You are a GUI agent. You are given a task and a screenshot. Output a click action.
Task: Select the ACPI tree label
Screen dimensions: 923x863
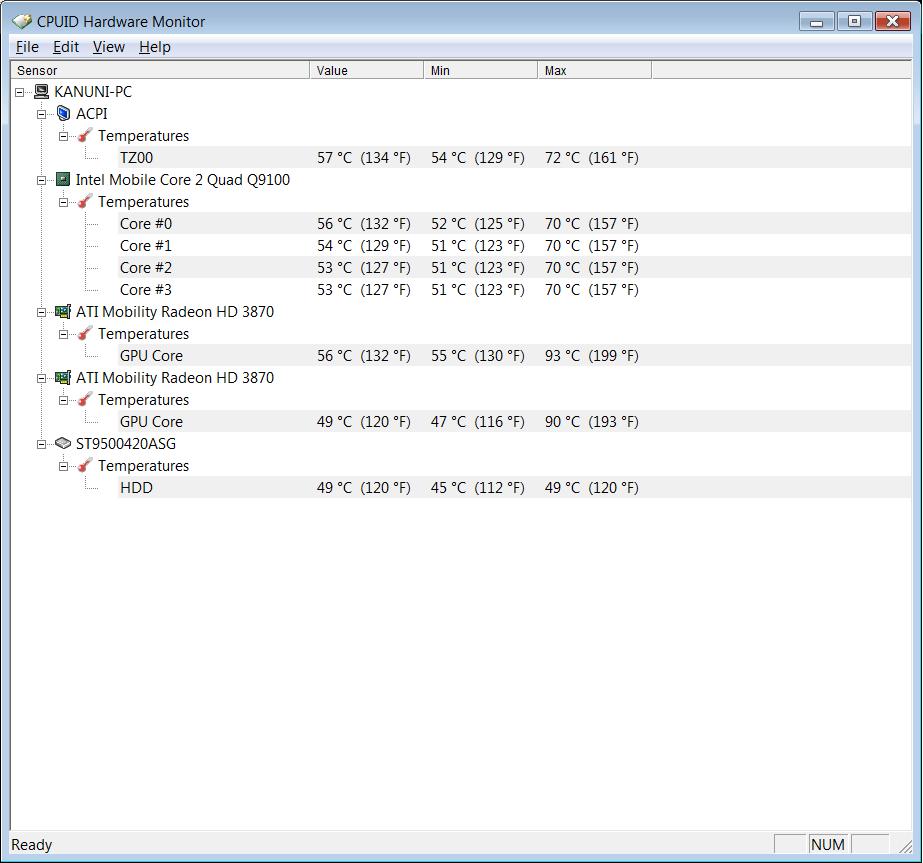coord(92,114)
